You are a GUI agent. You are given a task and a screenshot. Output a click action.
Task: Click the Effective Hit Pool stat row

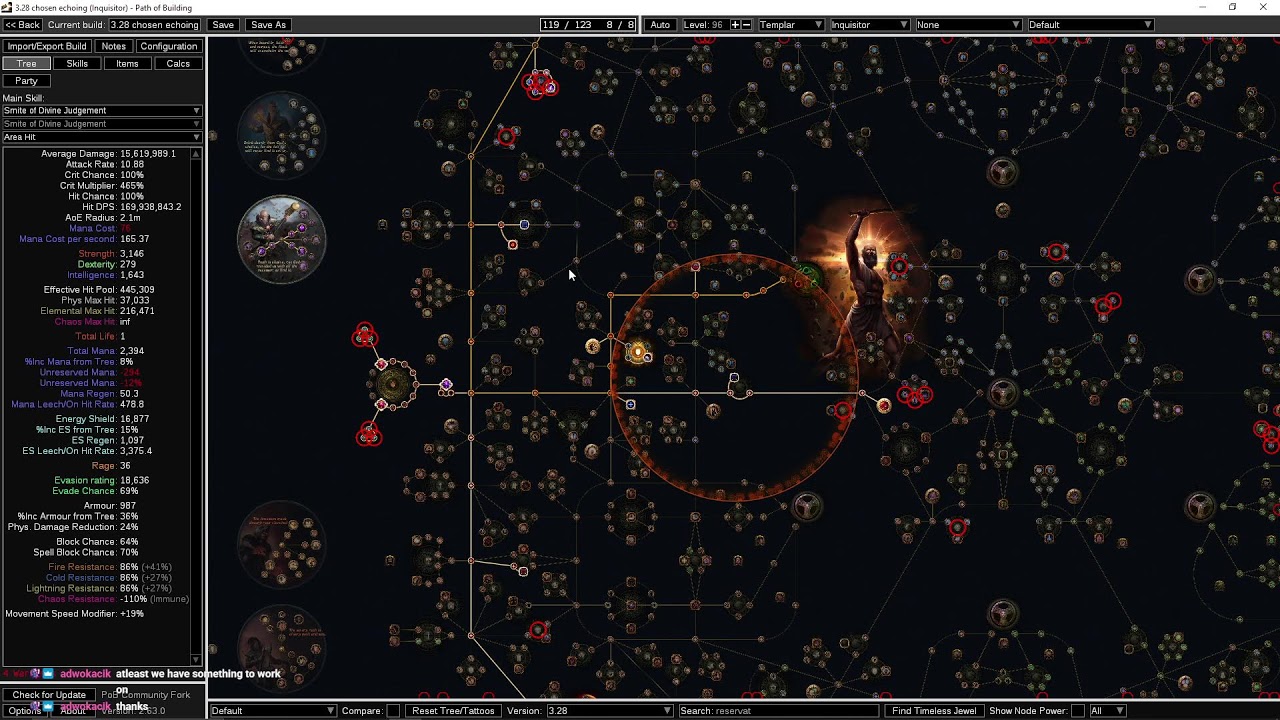pos(100,289)
